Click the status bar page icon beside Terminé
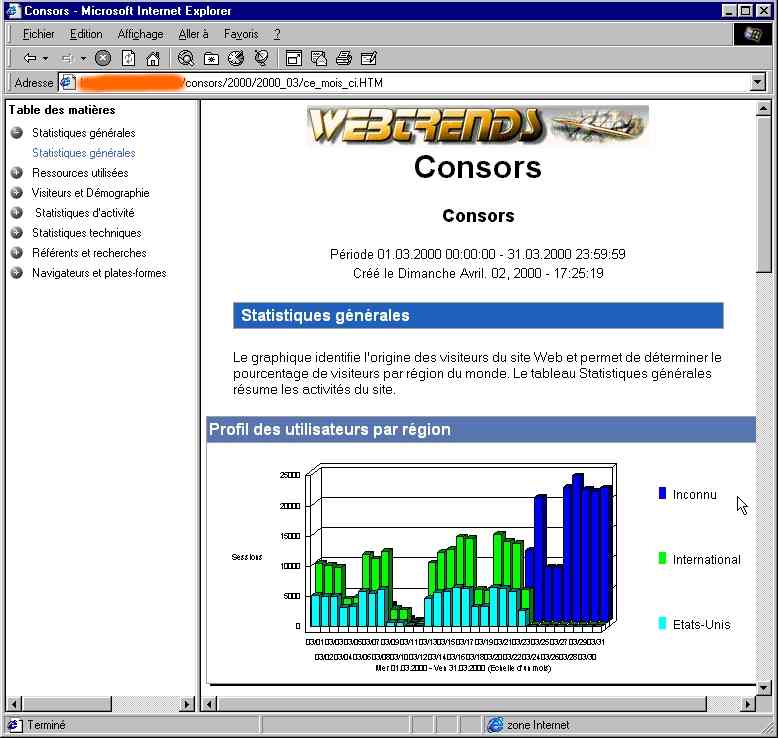Image resolution: width=778 pixels, height=738 pixels. (14, 725)
